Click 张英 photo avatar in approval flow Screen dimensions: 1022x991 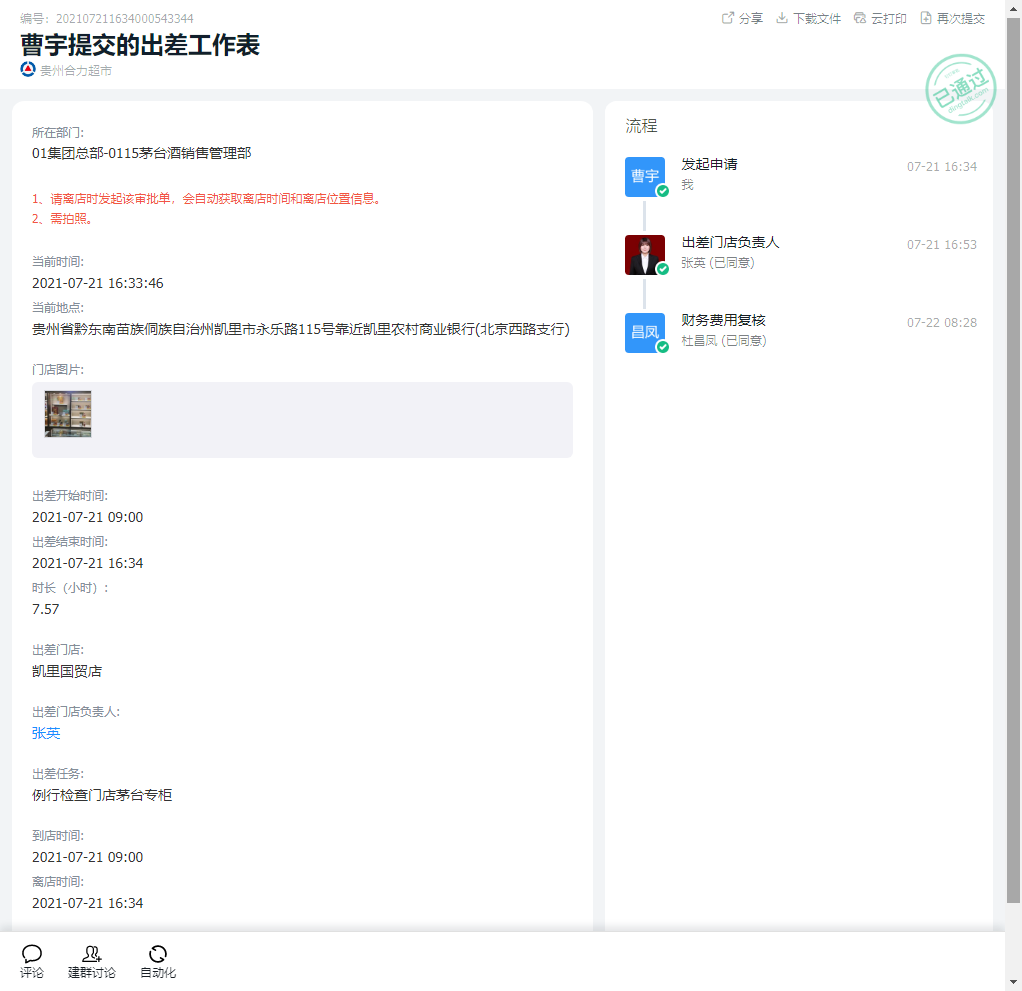click(644, 254)
